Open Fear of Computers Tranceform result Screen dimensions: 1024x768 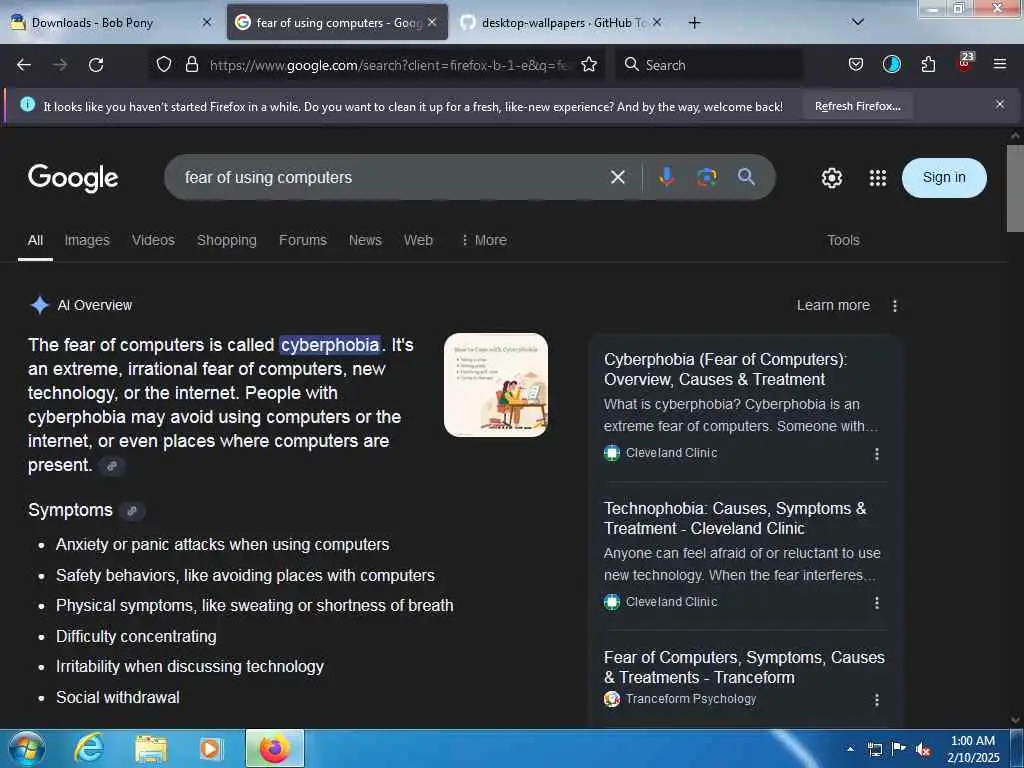(744, 667)
